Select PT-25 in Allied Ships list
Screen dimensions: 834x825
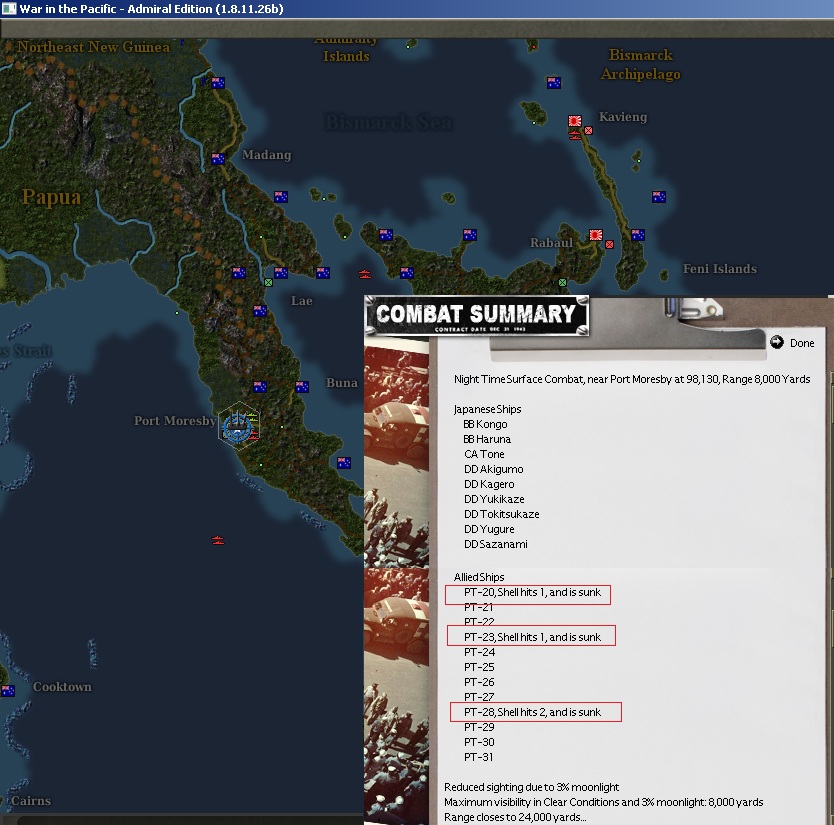479,667
